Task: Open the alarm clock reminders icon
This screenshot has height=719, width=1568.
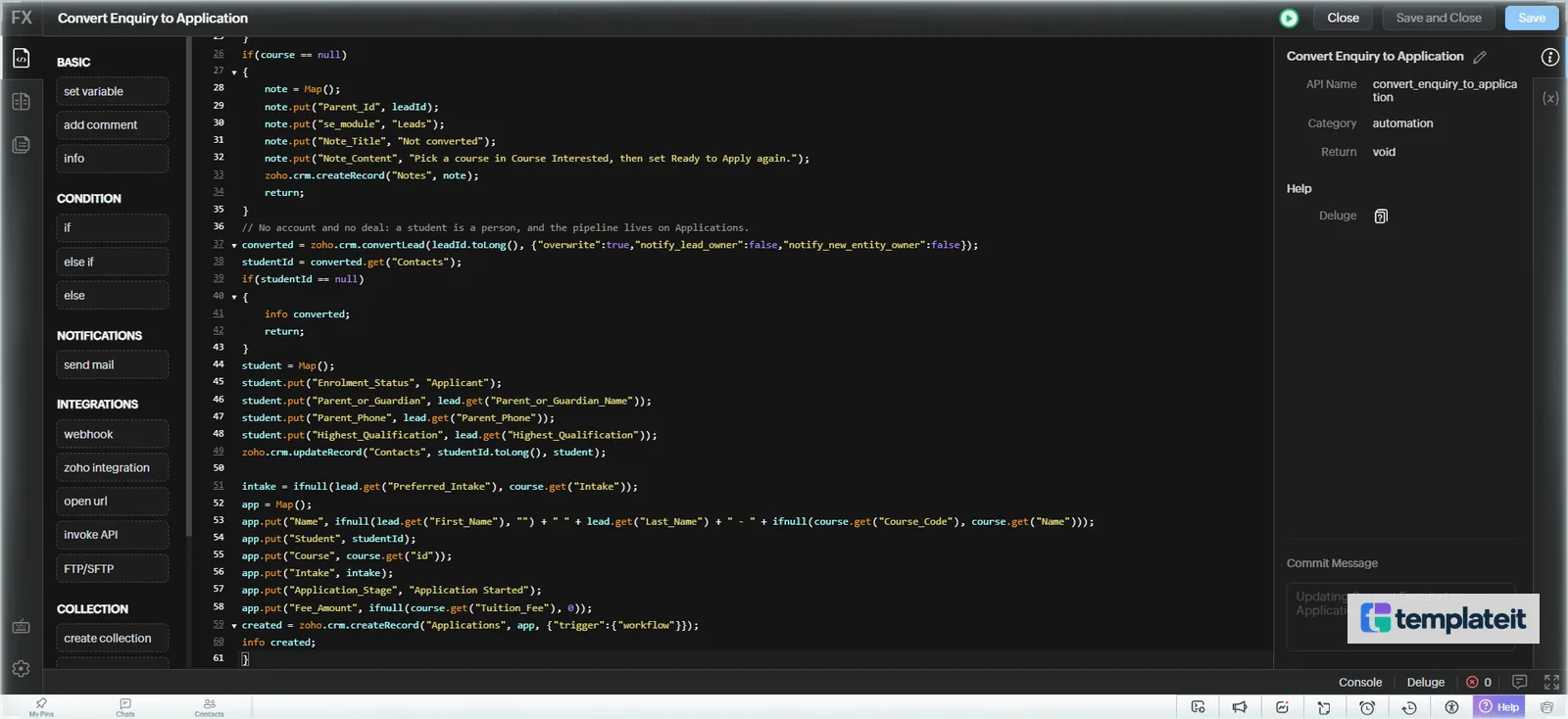Action: pyautogui.click(x=1367, y=707)
